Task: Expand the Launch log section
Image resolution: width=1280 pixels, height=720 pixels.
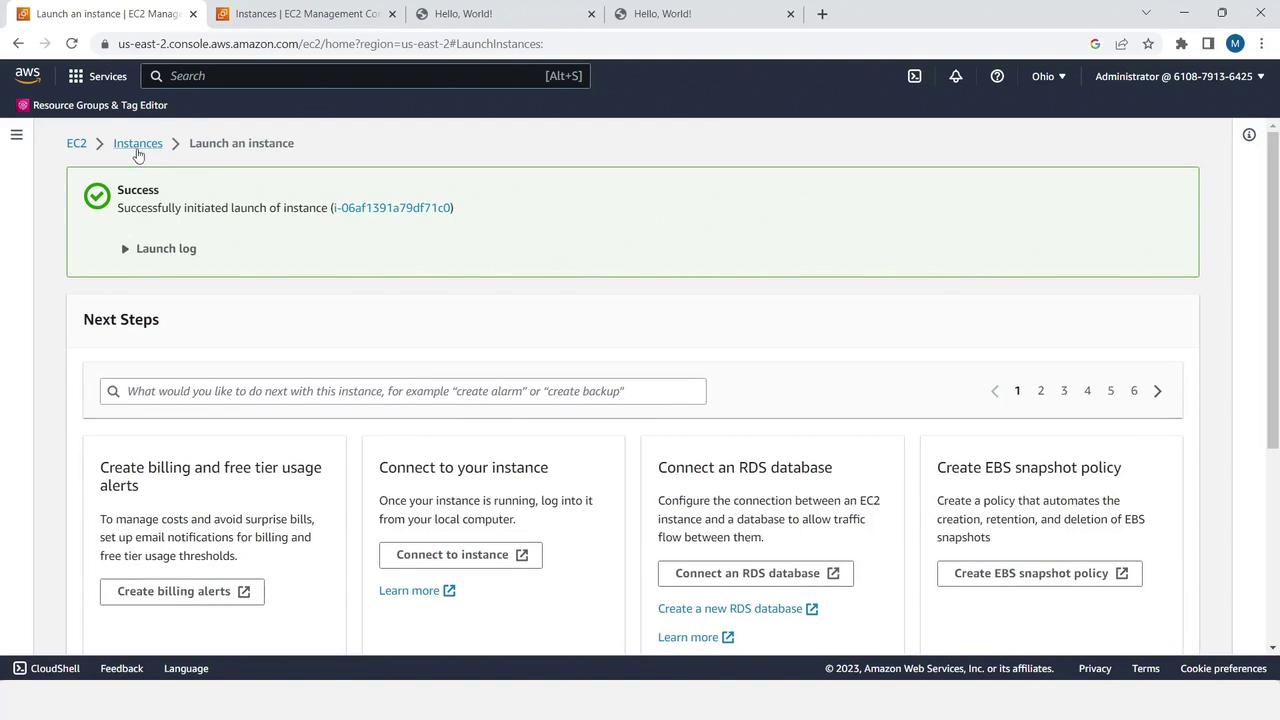Action: click(x=158, y=249)
